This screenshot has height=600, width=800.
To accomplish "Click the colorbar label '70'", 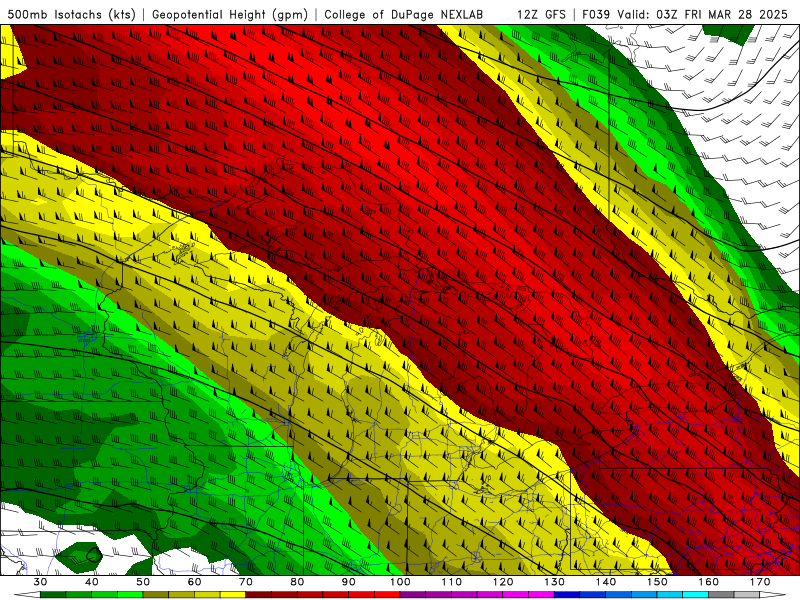I will pyautogui.click(x=246, y=582).
